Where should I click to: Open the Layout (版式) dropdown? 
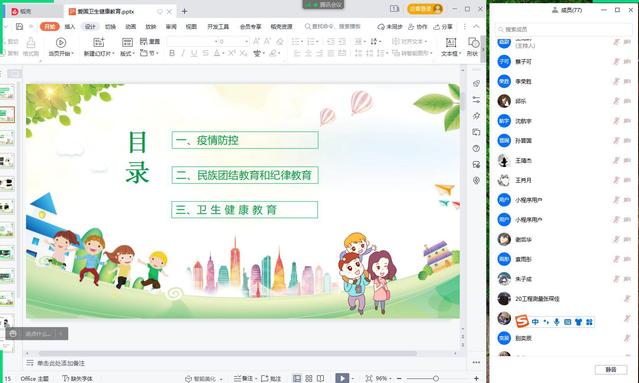pos(127,53)
